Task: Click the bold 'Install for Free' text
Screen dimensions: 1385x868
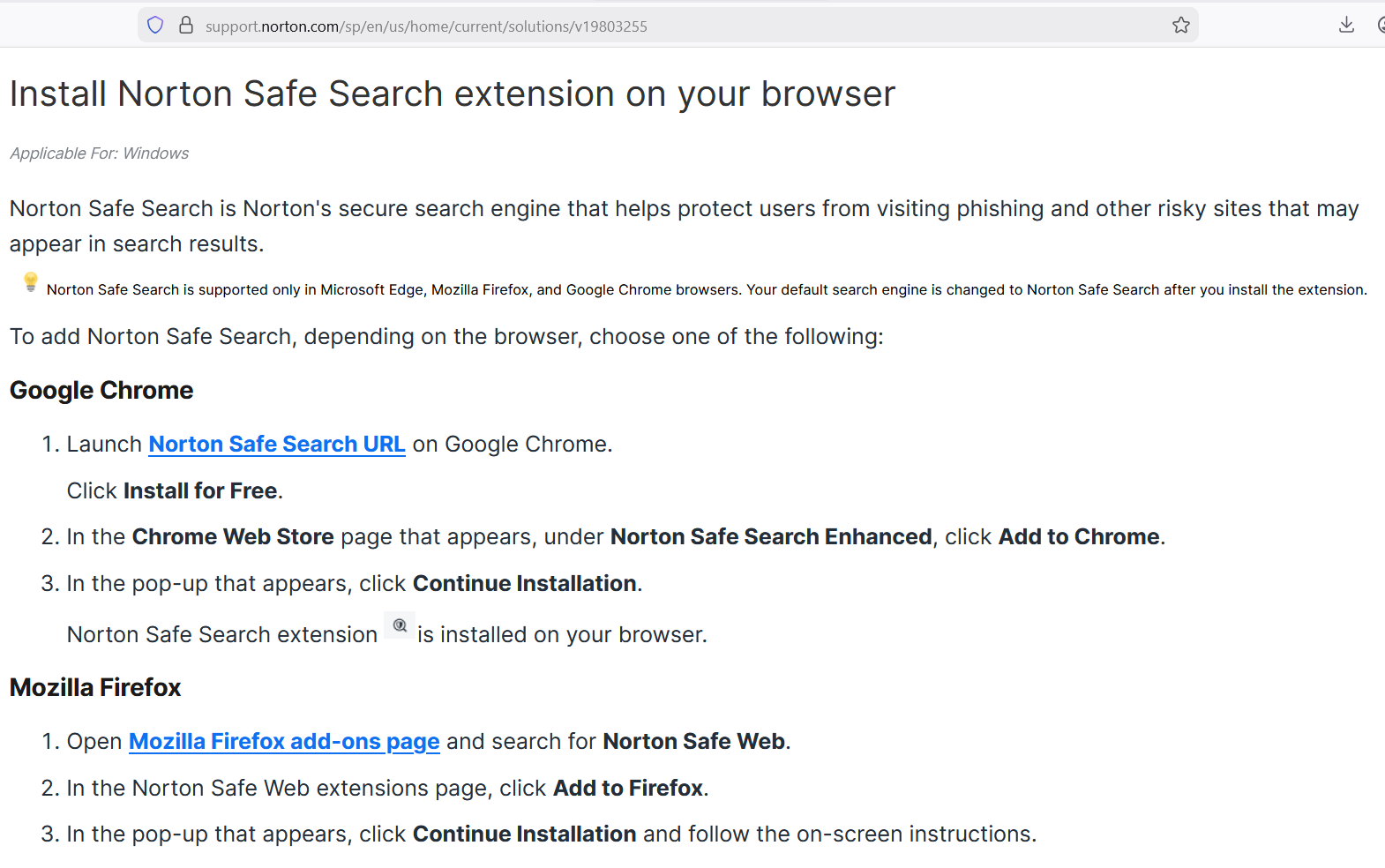Action: (200, 490)
